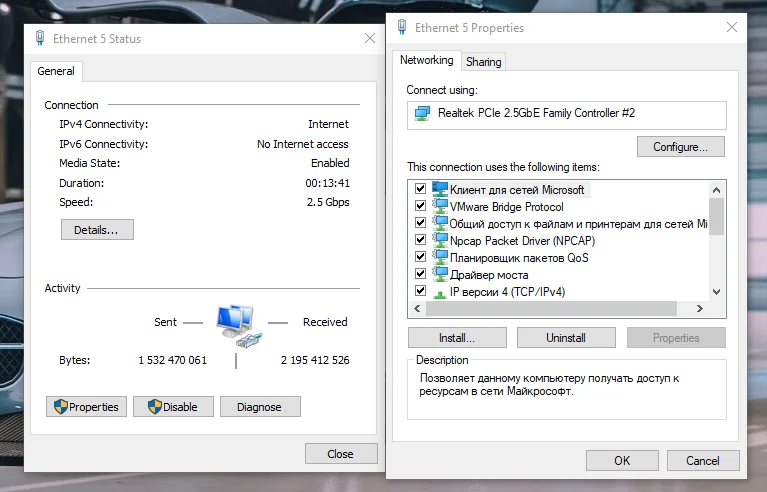Click the Общий доступ к файлам item icon
767x492 pixels.
pos(440,224)
